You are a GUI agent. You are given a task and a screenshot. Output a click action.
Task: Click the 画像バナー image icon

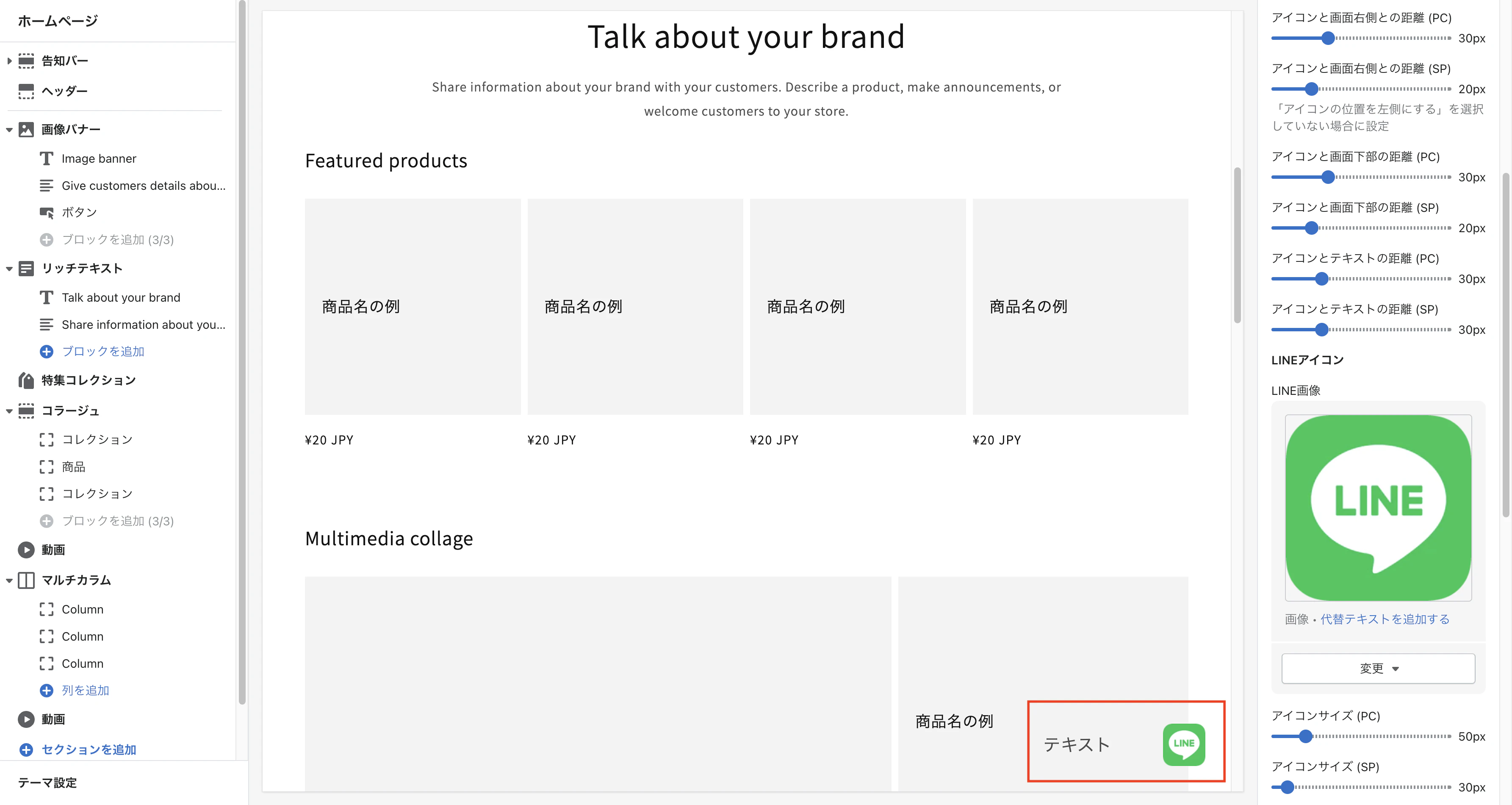(x=26, y=129)
